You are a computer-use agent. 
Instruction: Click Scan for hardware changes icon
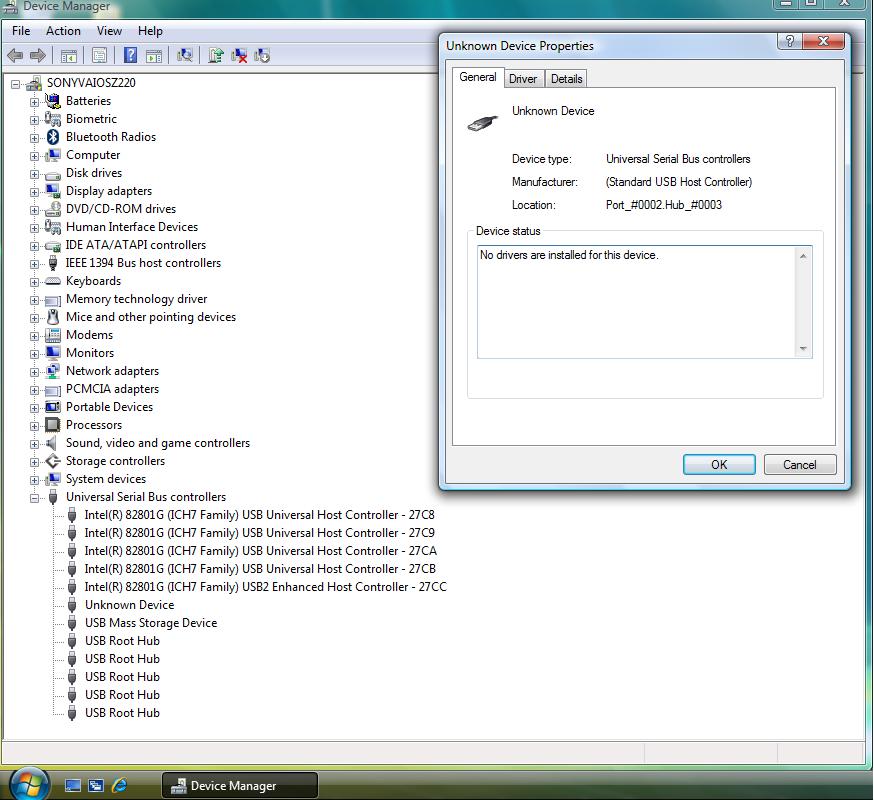184,55
